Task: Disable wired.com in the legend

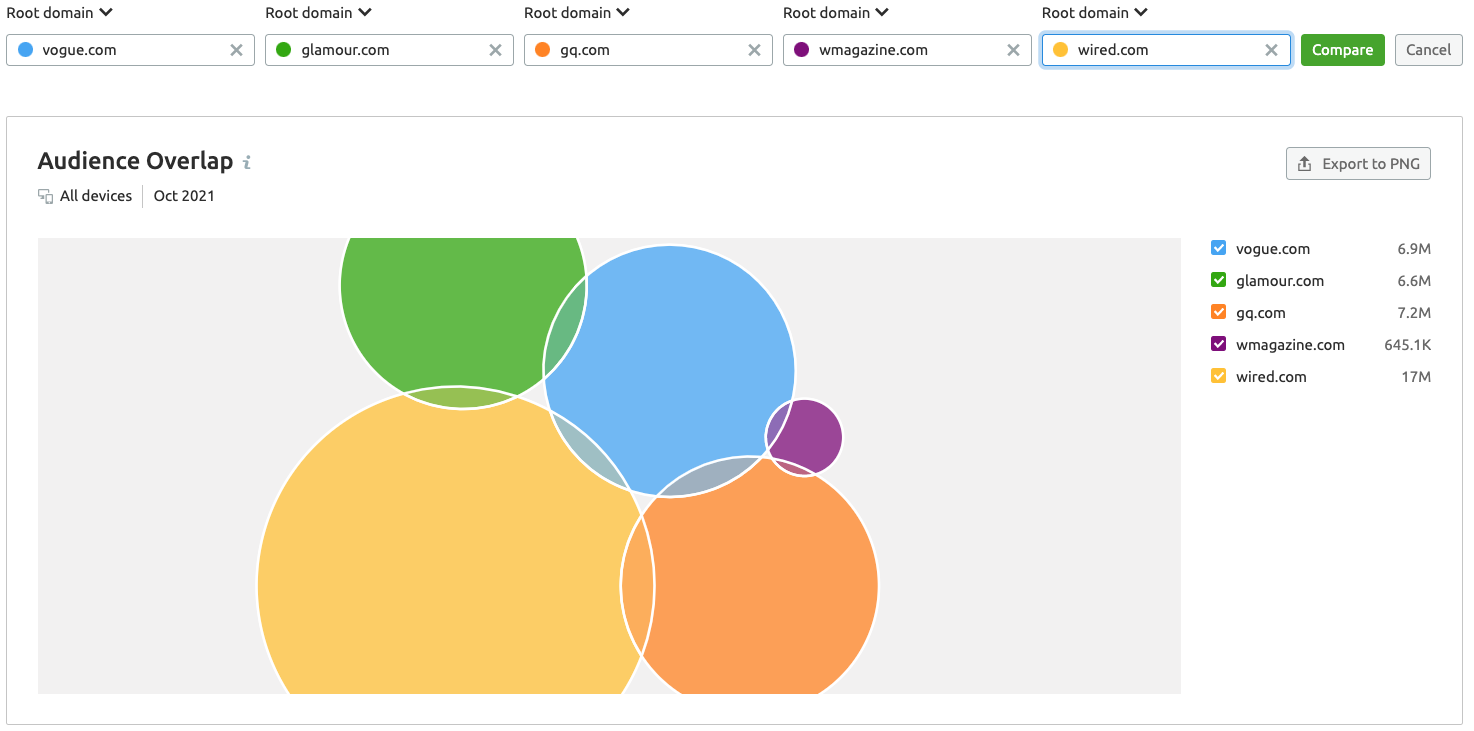Action: pos(1218,376)
